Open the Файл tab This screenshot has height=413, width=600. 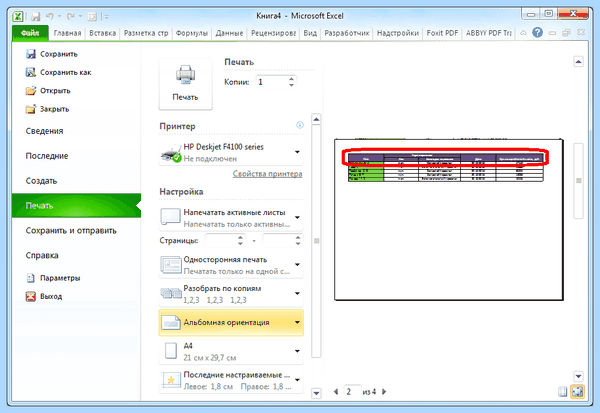point(30,33)
